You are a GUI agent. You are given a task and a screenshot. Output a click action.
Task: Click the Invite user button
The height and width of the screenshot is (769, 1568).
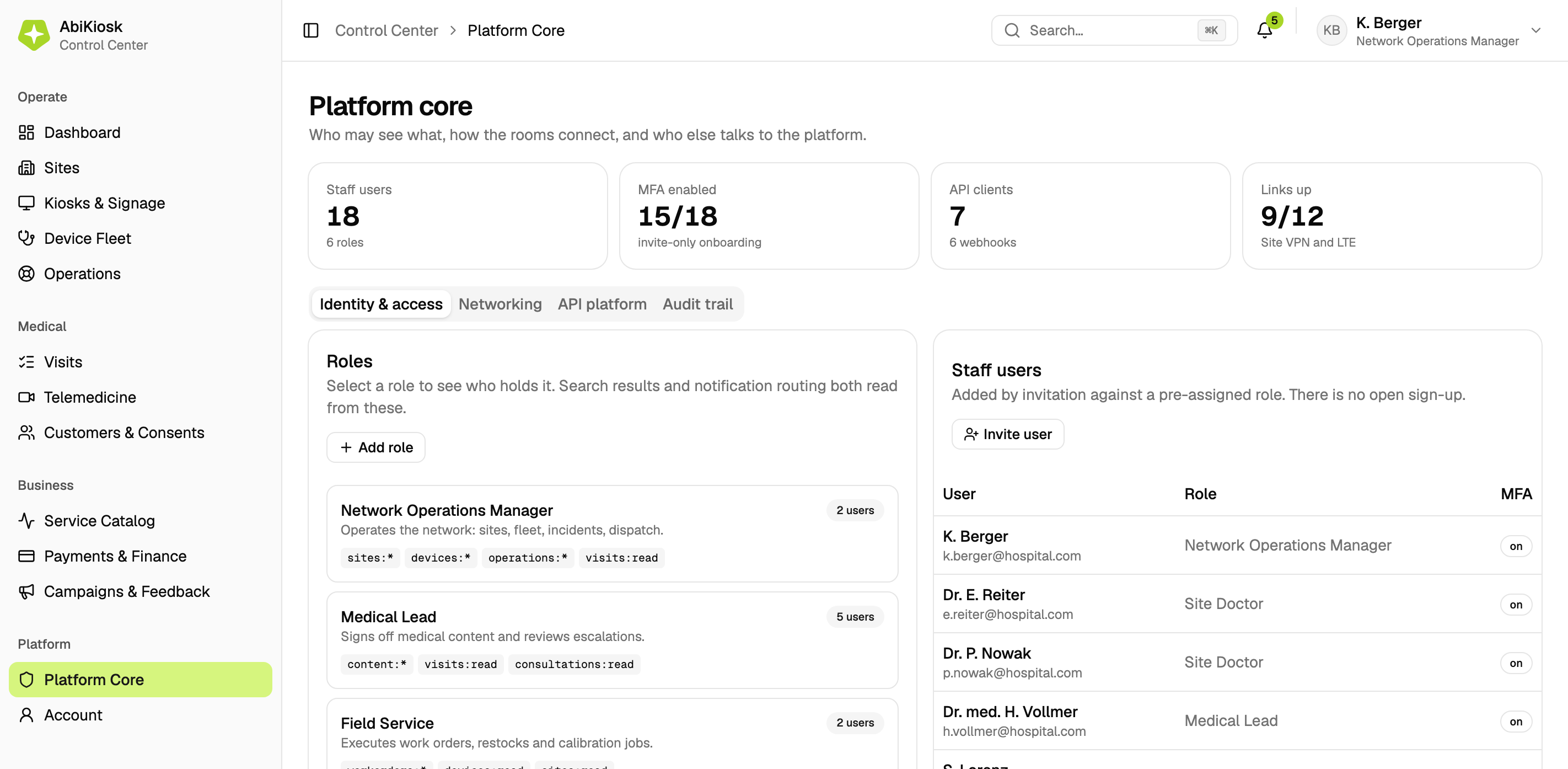point(1007,434)
